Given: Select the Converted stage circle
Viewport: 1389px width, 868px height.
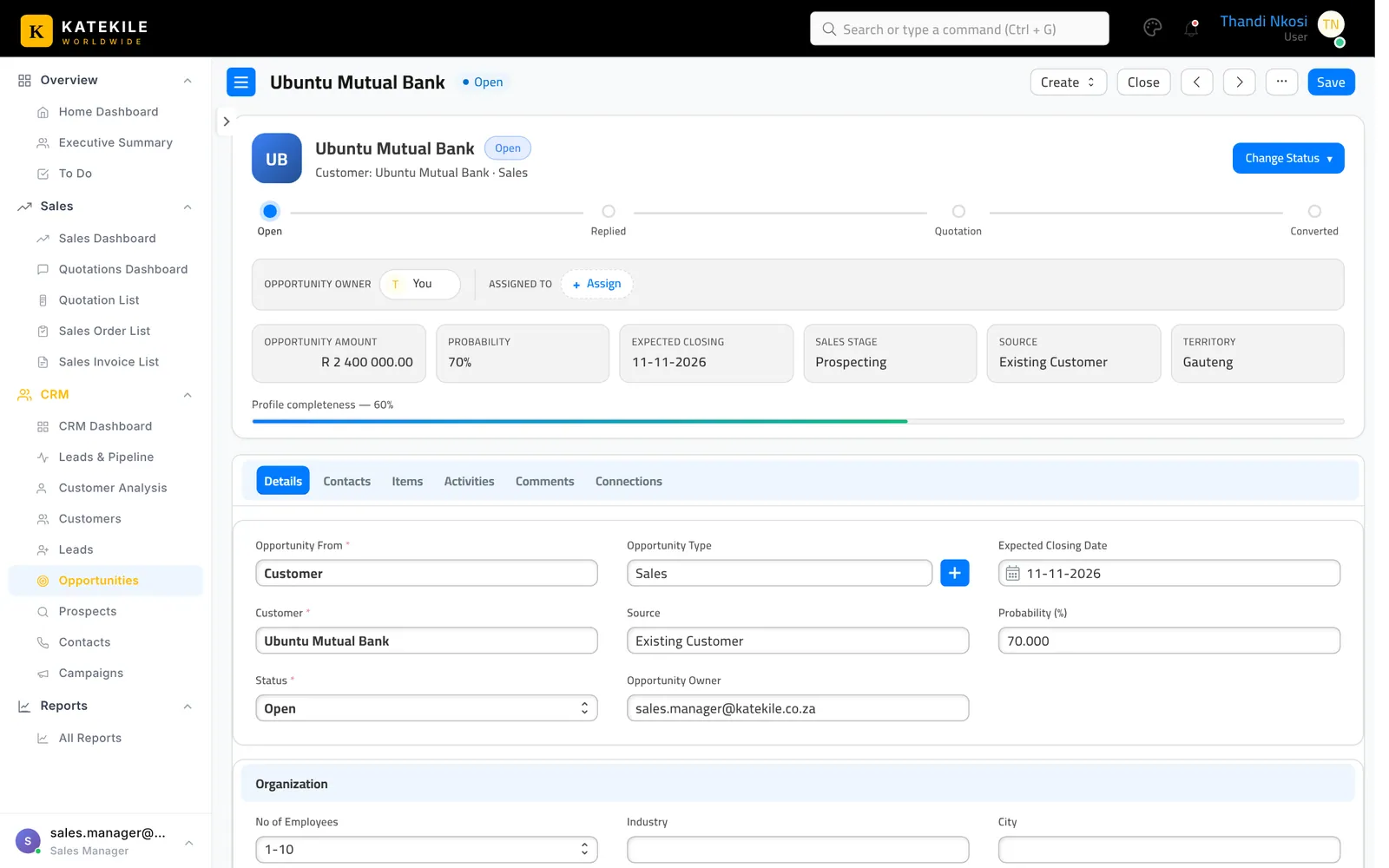Looking at the screenshot, I should tap(1314, 211).
